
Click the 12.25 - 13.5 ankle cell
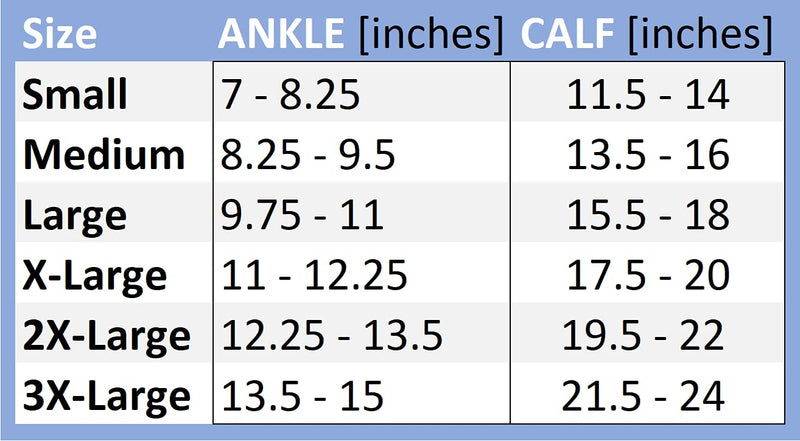pos(332,336)
